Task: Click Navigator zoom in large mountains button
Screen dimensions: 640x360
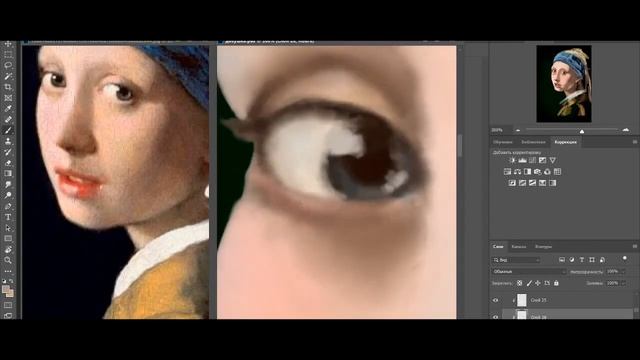Action: [x=626, y=130]
